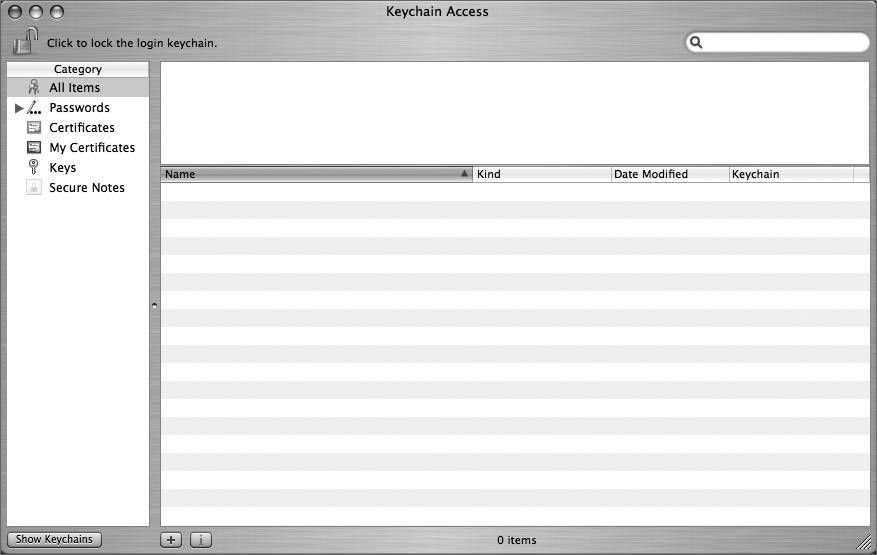Minimize the Keychain Access window
Viewport: 877px width, 555px height.
[x=36, y=12]
